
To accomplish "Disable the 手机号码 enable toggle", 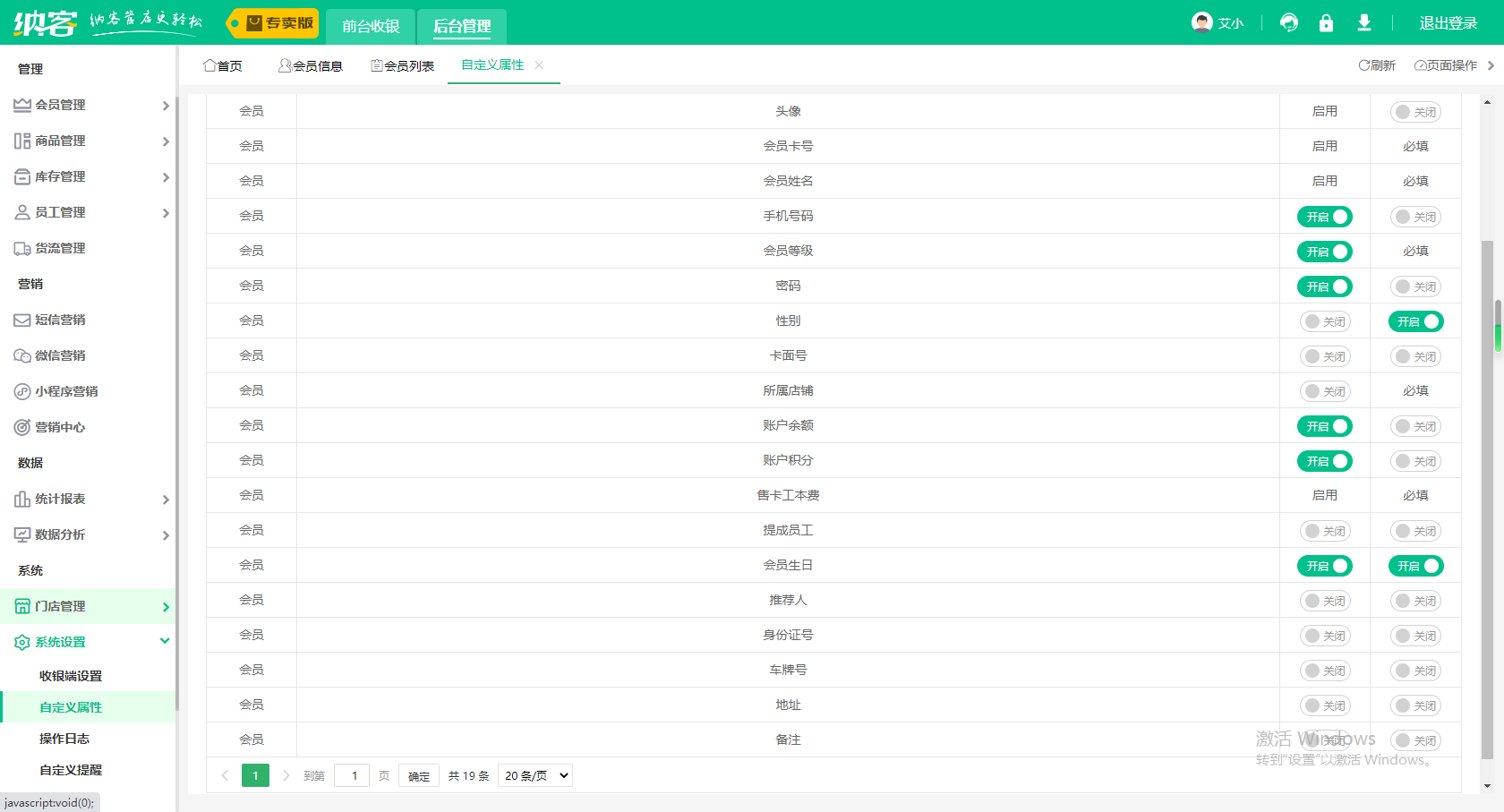I will (x=1324, y=217).
